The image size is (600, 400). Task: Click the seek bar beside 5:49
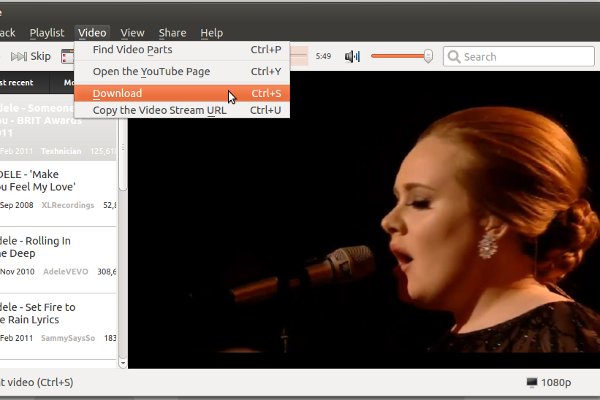[299, 56]
